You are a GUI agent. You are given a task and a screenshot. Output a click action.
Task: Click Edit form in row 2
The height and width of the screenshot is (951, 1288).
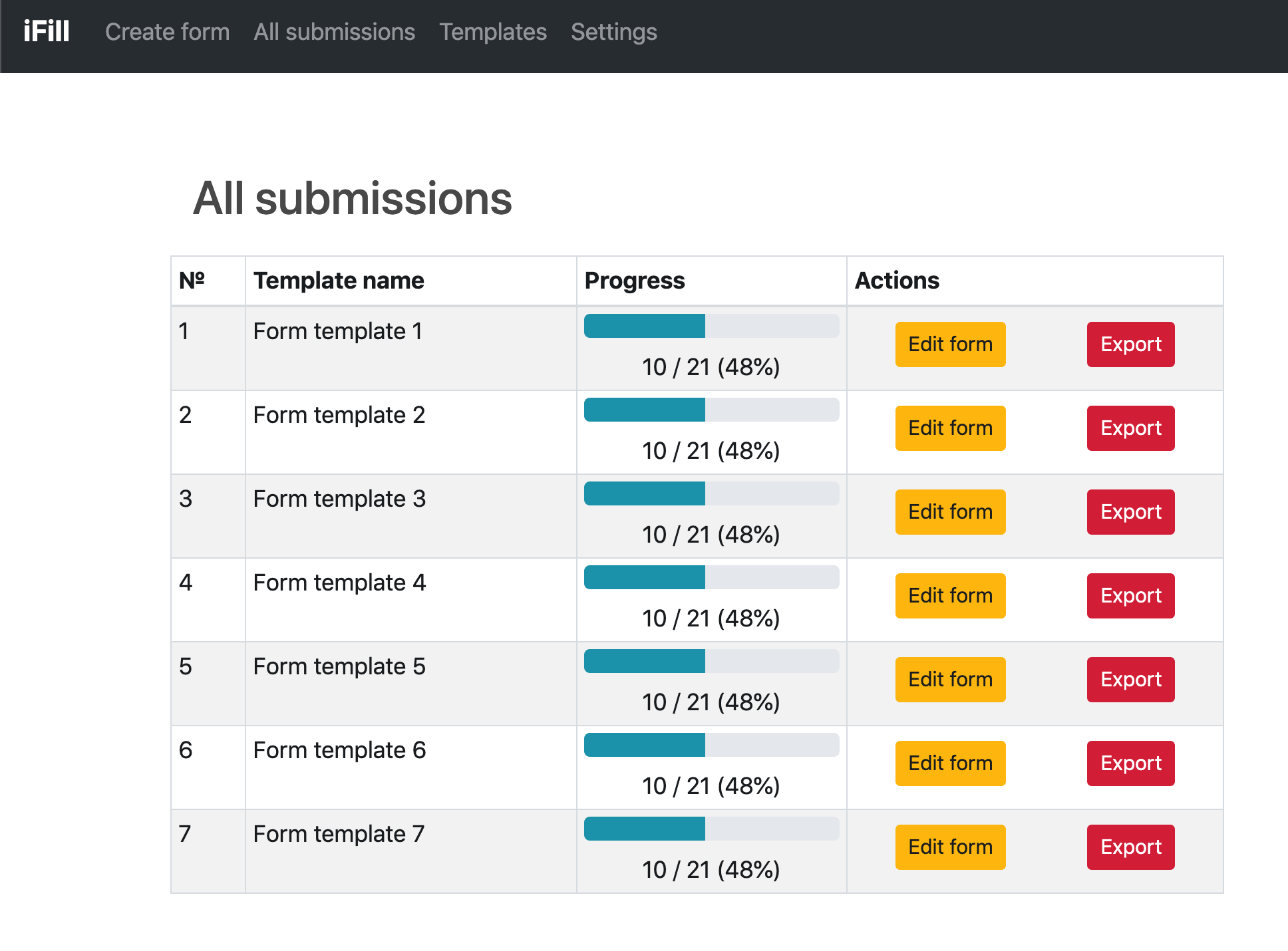[x=949, y=428]
